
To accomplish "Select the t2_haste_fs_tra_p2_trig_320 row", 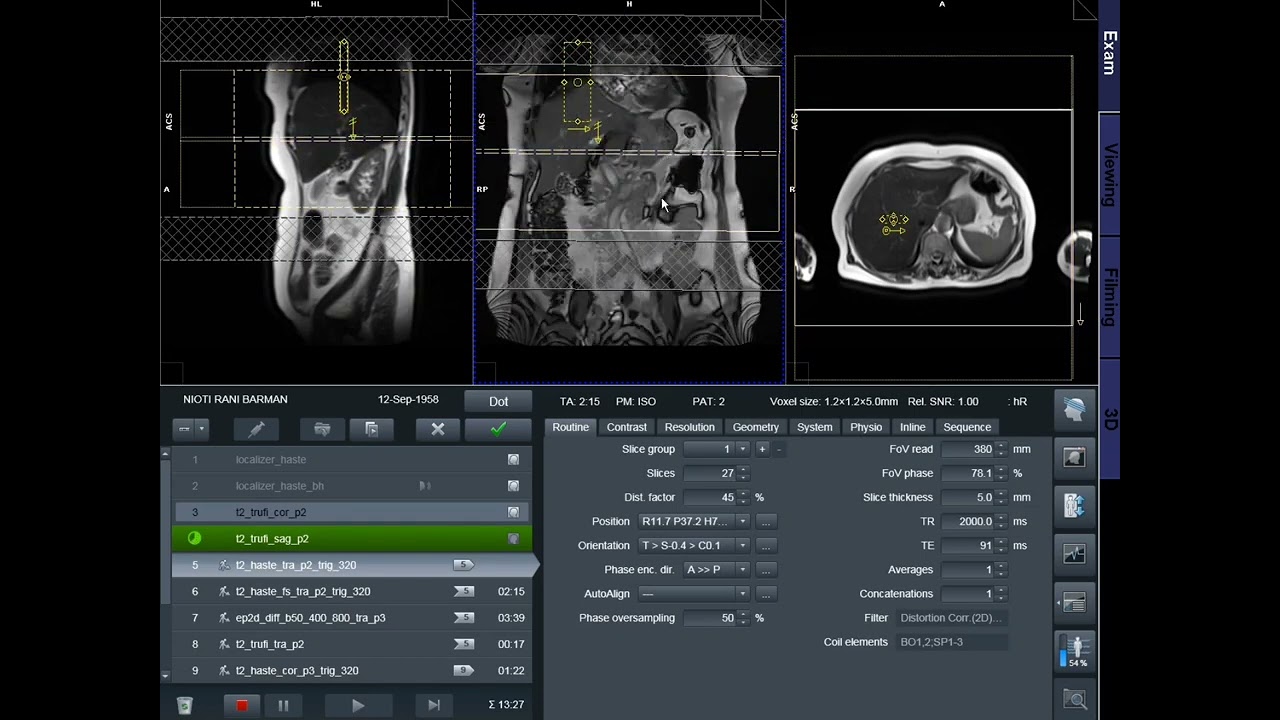I will 353,591.
